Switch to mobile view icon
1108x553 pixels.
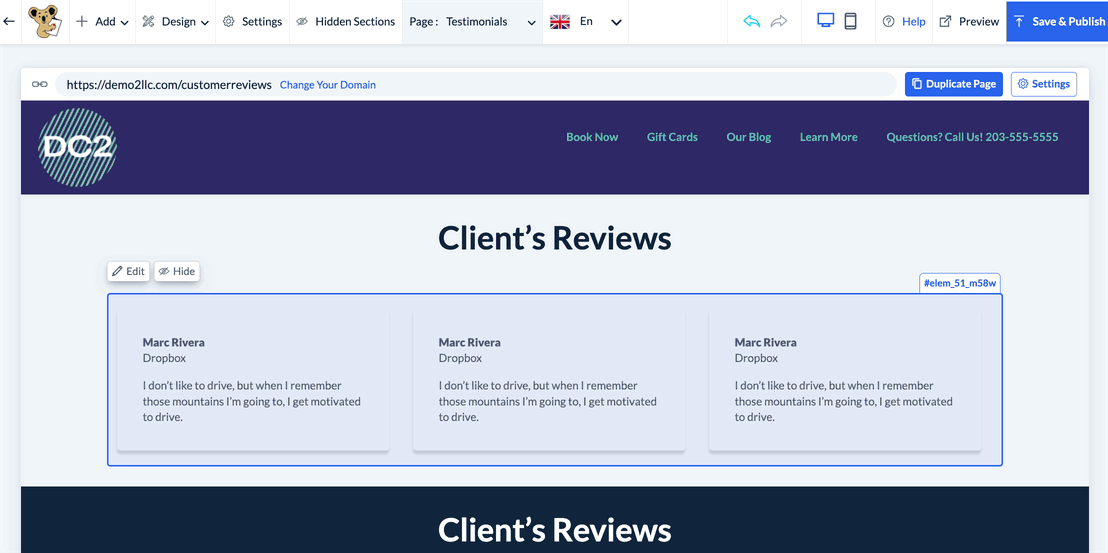click(x=851, y=21)
